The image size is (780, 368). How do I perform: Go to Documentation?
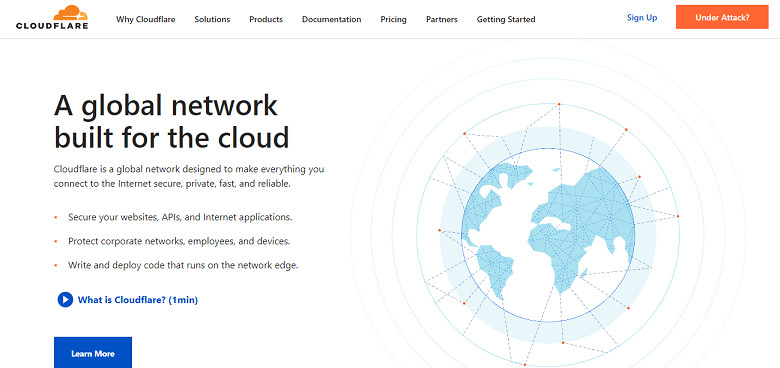pyautogui.click(x=332, y=19)
